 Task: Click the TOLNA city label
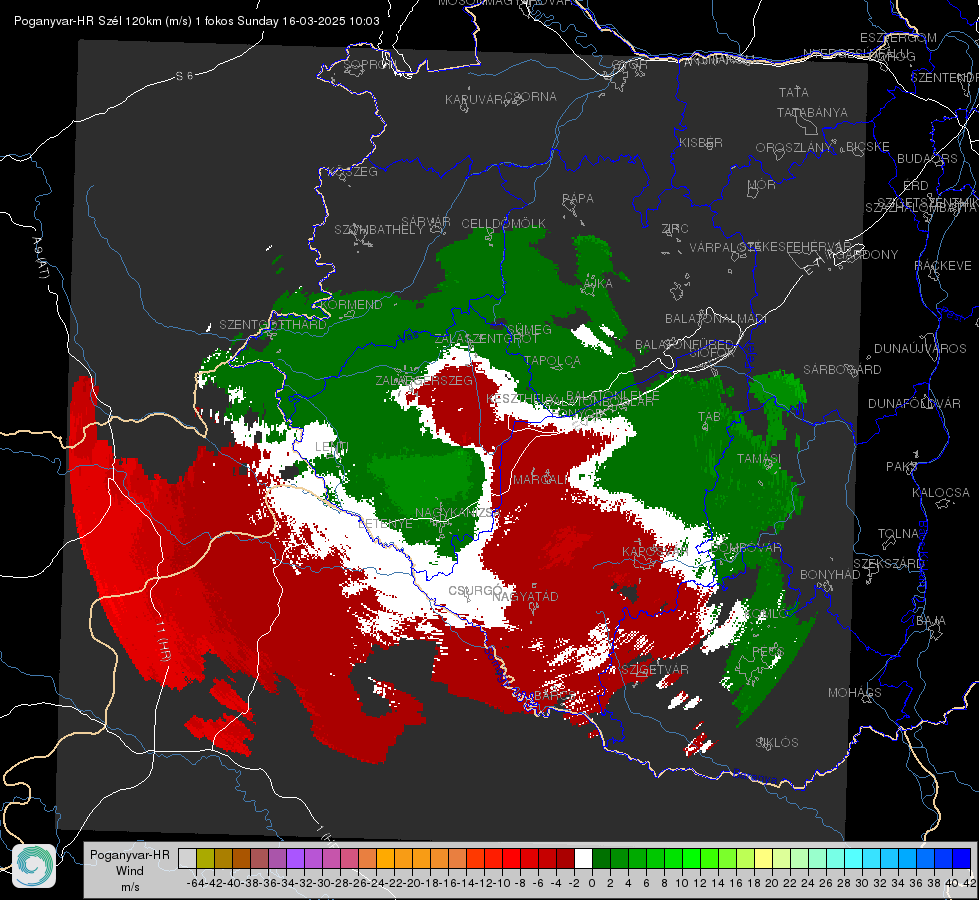pyautogui.click(x=898, y=533)
